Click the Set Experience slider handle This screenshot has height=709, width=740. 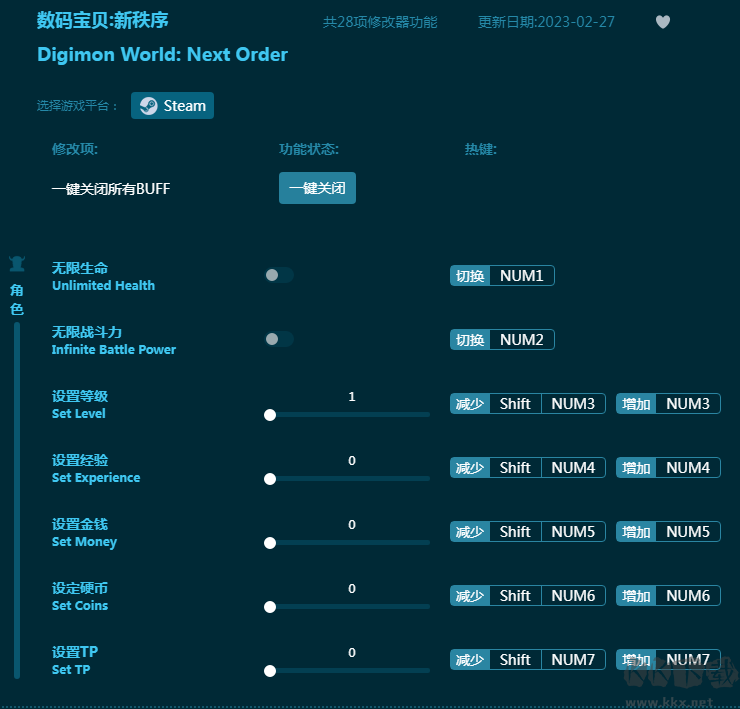(270, 479)
